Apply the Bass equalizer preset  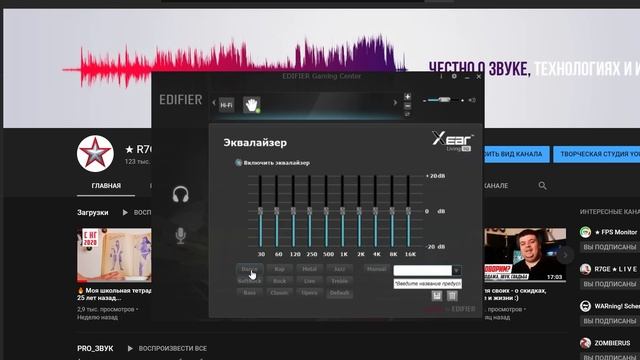[x=249, y=293]
